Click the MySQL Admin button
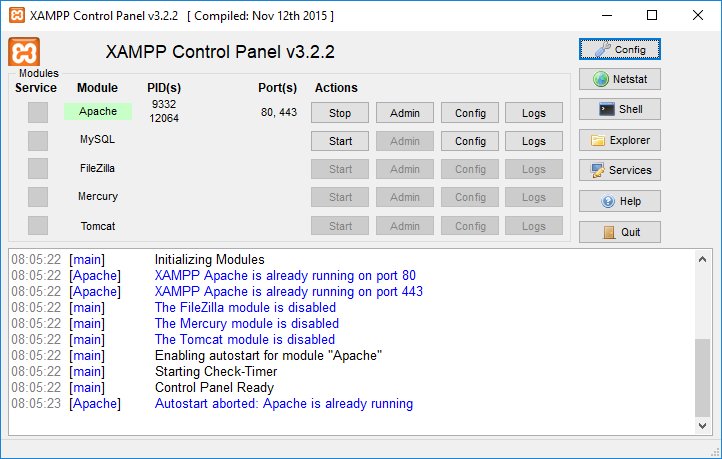Image resolution: width=722 pixels, height=459 pixels. point(405,141)
